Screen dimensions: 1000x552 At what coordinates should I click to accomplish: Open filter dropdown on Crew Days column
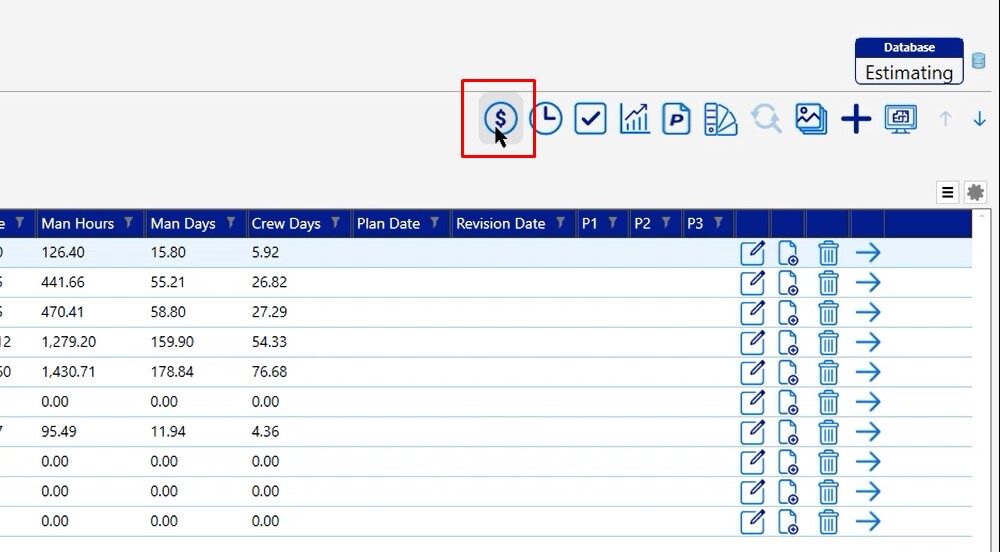coord(336,224)
